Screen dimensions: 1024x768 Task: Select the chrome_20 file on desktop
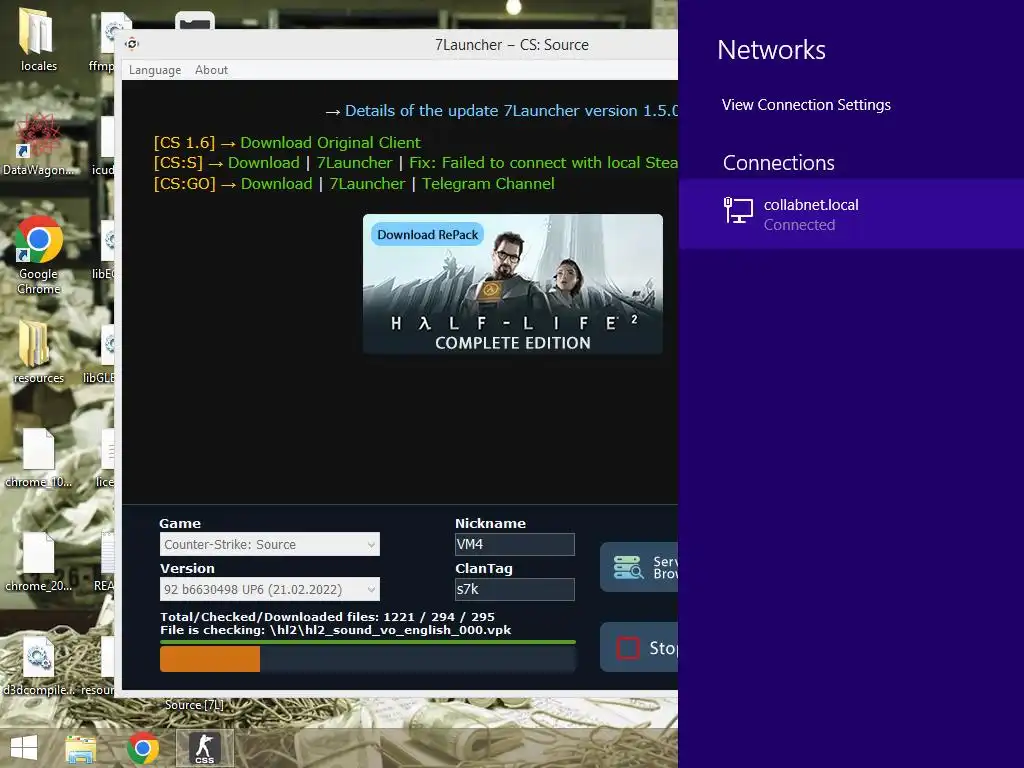(x=38, y=562)
